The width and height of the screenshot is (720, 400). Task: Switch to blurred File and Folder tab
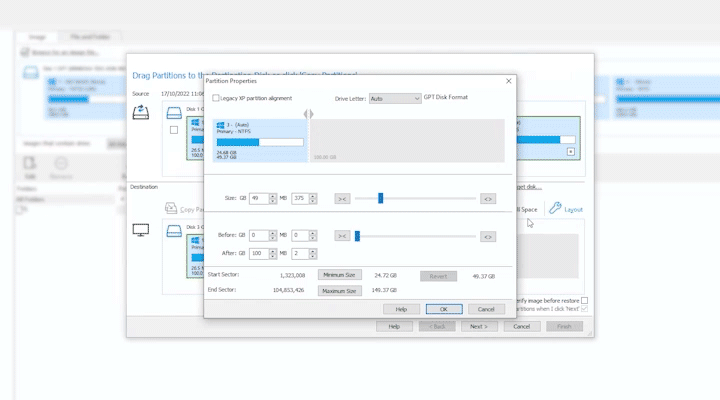pyautogui.click(x=90, y=37)
